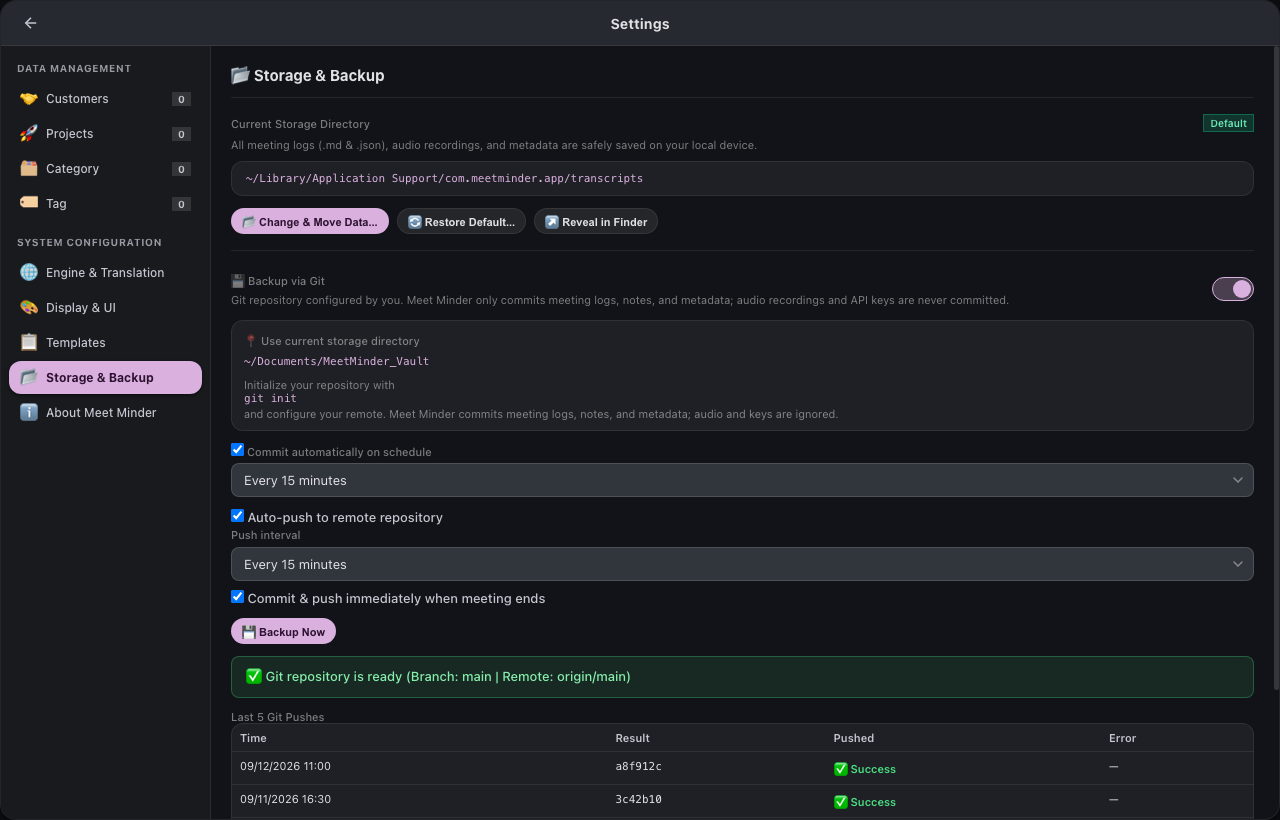Open About Meet Minder page
The height and width of the screenshot is (820, 1280).
105,413
